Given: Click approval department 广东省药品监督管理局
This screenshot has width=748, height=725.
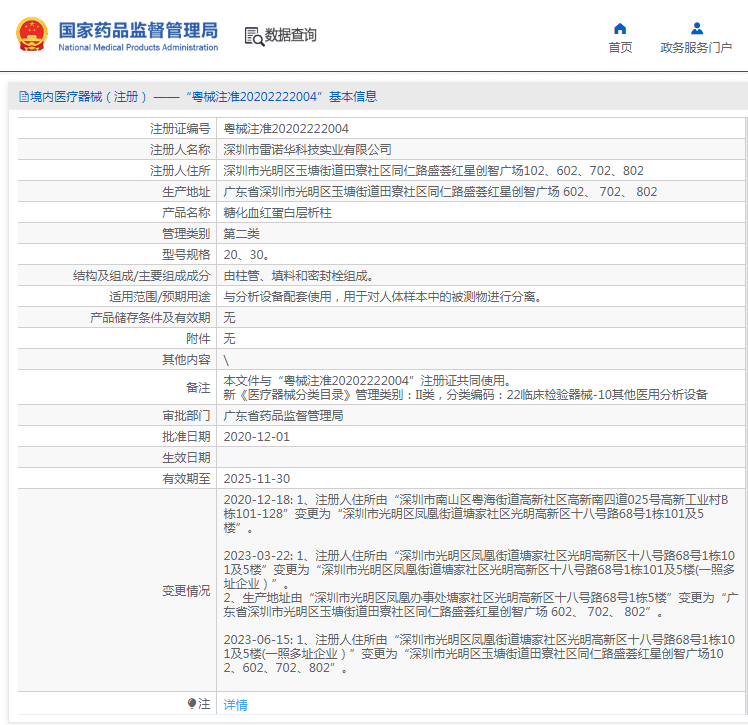Looking at the screenshot, I should pyautogui.click(x=283, y=416).
